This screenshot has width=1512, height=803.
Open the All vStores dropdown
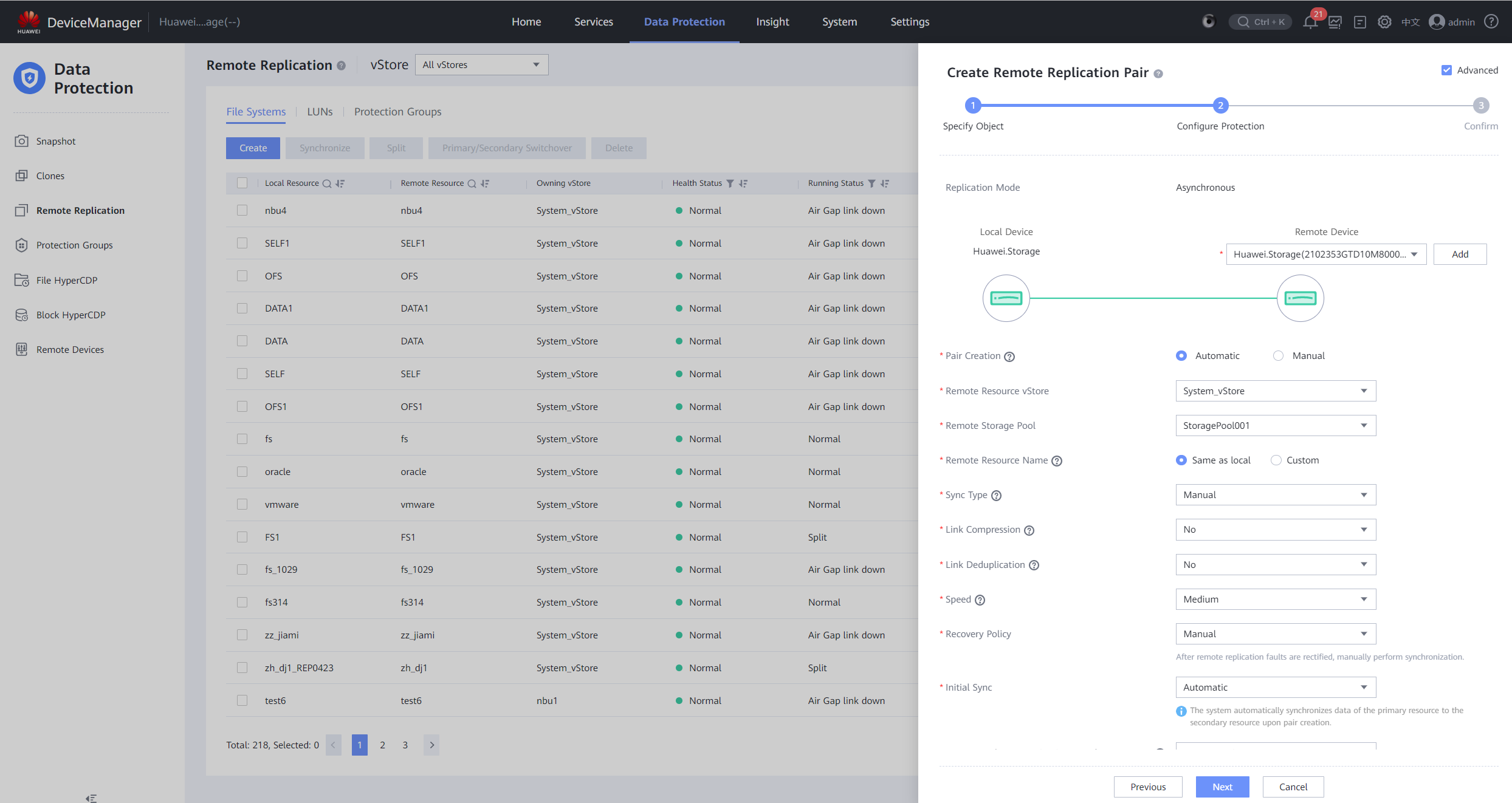[x=481, y=65]
